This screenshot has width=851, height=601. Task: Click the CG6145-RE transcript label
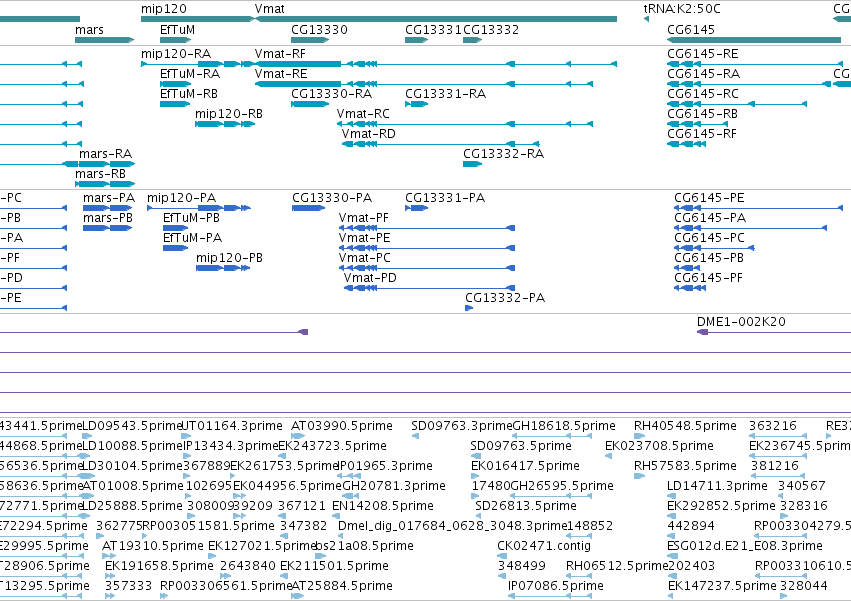(x=703, y=54)
